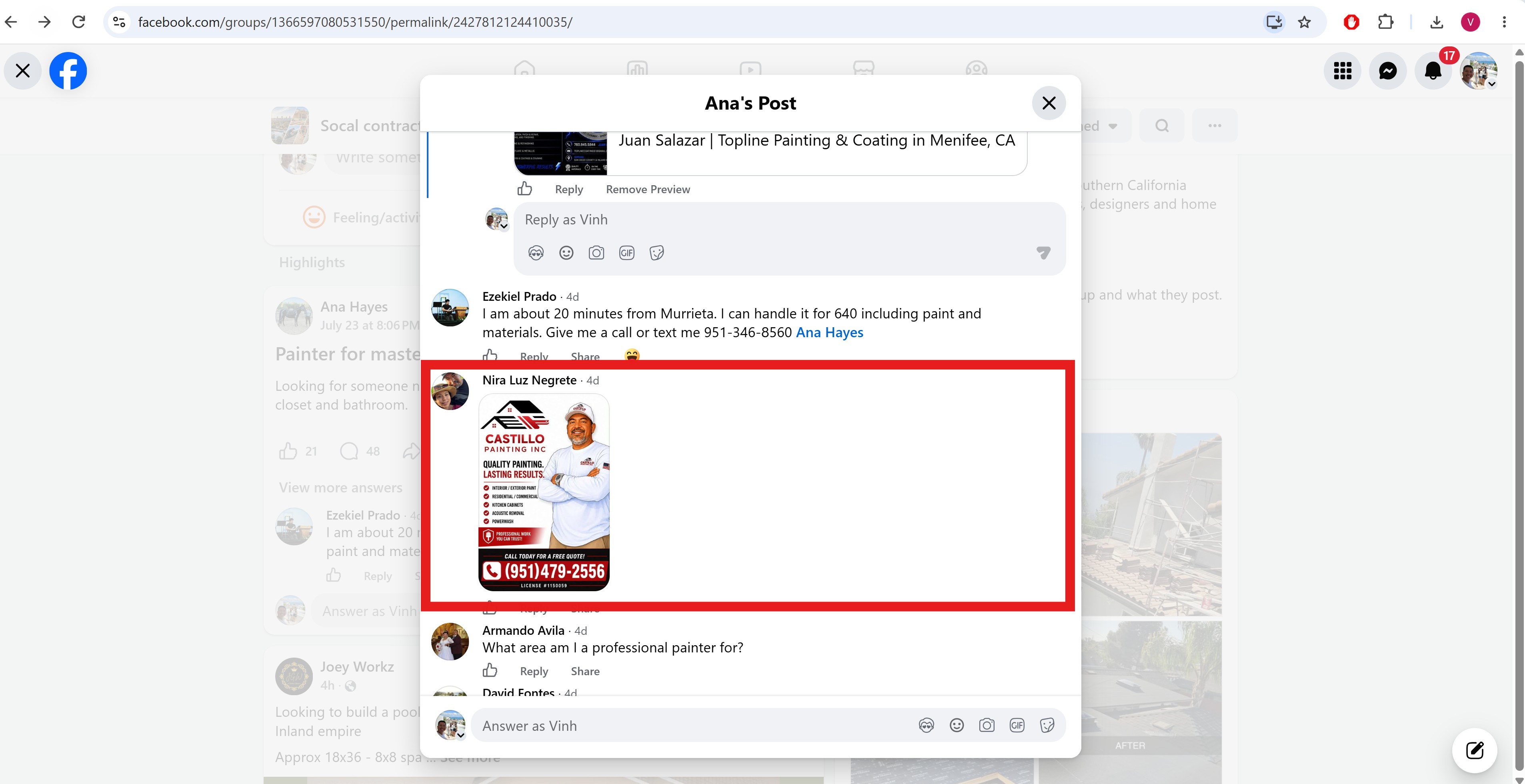Open the account menu from the top-right avatar
The height and width of the screenshot is (784, 1525).
1478,71
